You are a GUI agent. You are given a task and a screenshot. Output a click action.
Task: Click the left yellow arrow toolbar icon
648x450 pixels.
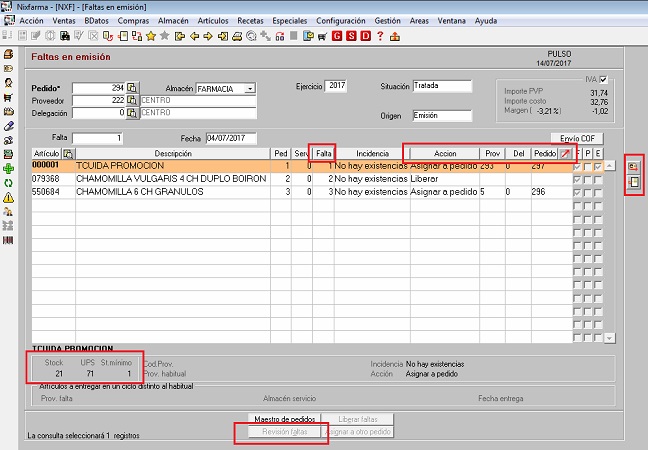pyautogui.click(x=194, y=36)
